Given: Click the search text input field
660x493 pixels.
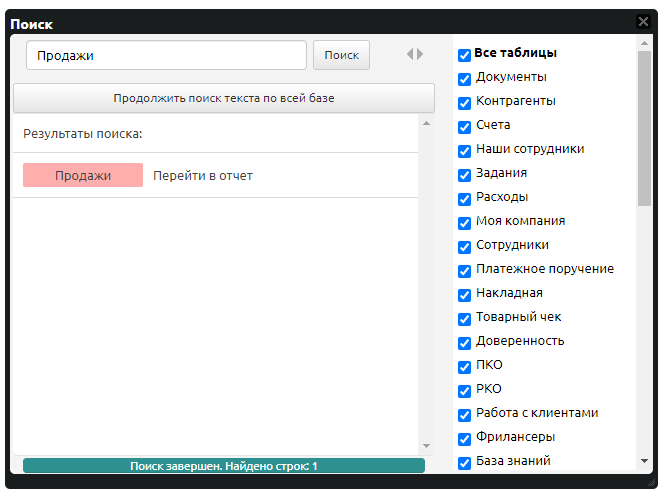Looking at the screenshot, I should [166, 56].
